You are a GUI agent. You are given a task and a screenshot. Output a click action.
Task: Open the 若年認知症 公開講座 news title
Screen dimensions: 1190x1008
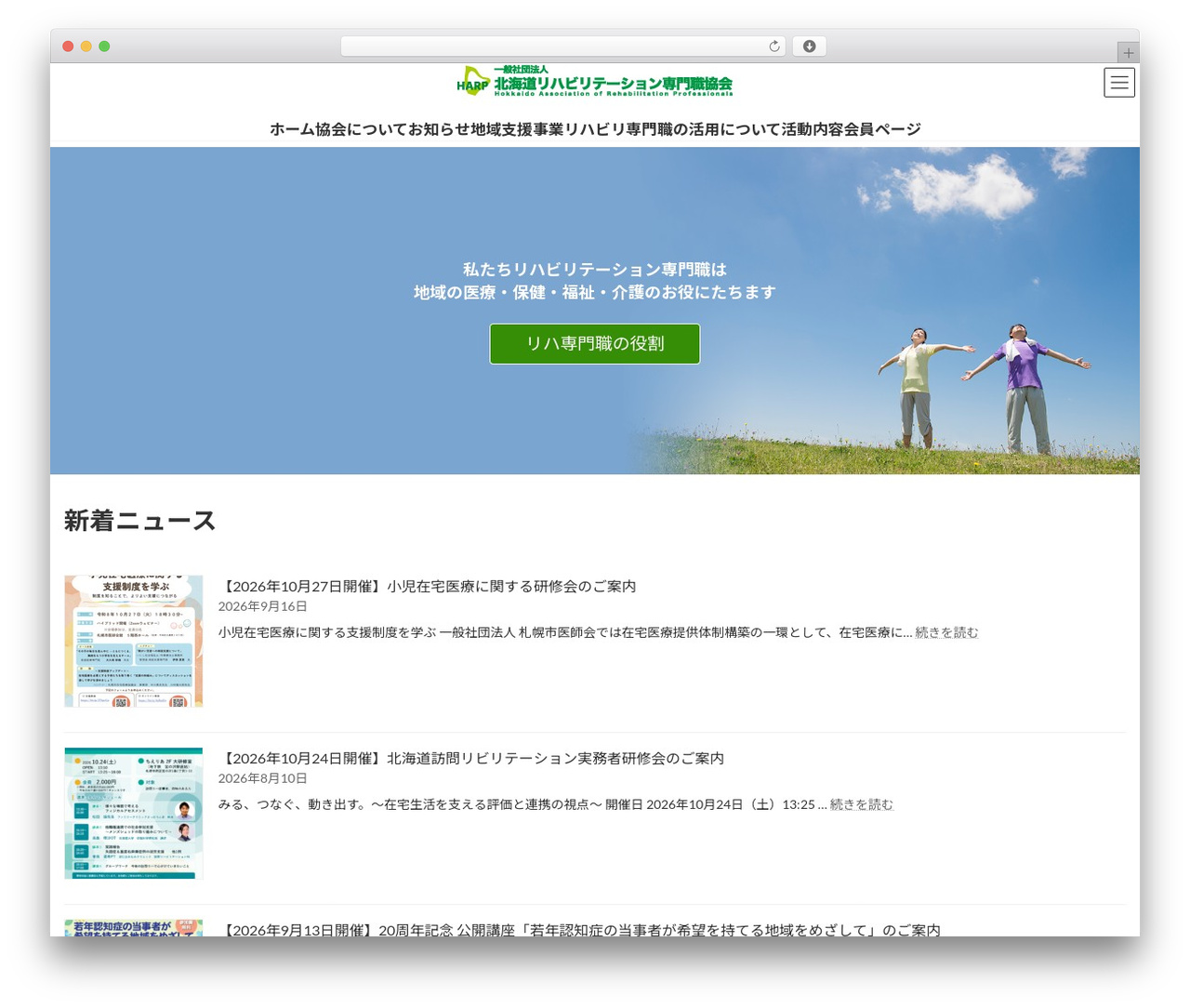[580, 930]
